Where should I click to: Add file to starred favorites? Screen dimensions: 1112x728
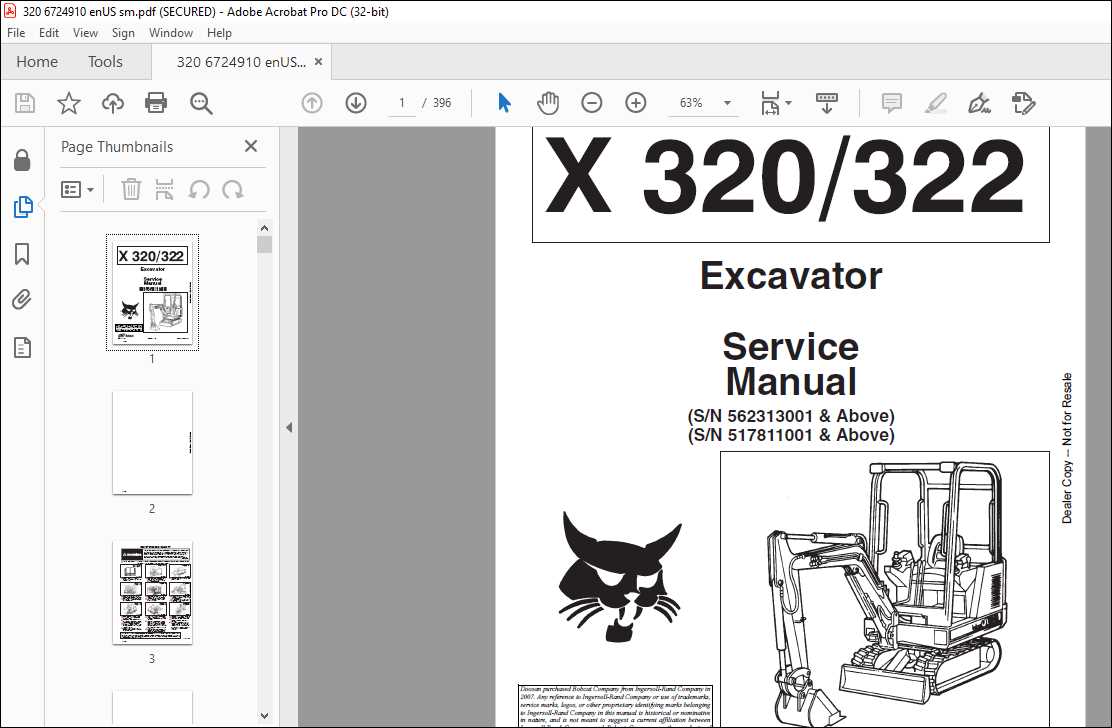pyautogui.click(x=69, y=103)
